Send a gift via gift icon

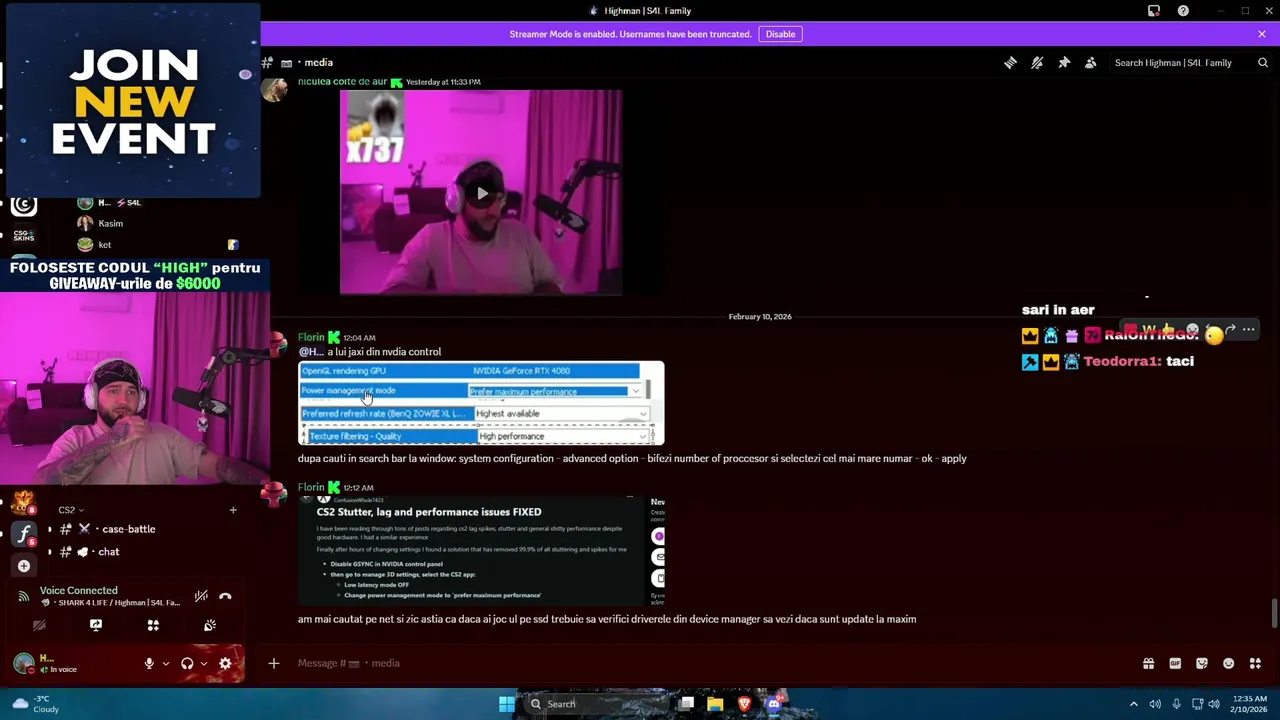click(1148, 663)
